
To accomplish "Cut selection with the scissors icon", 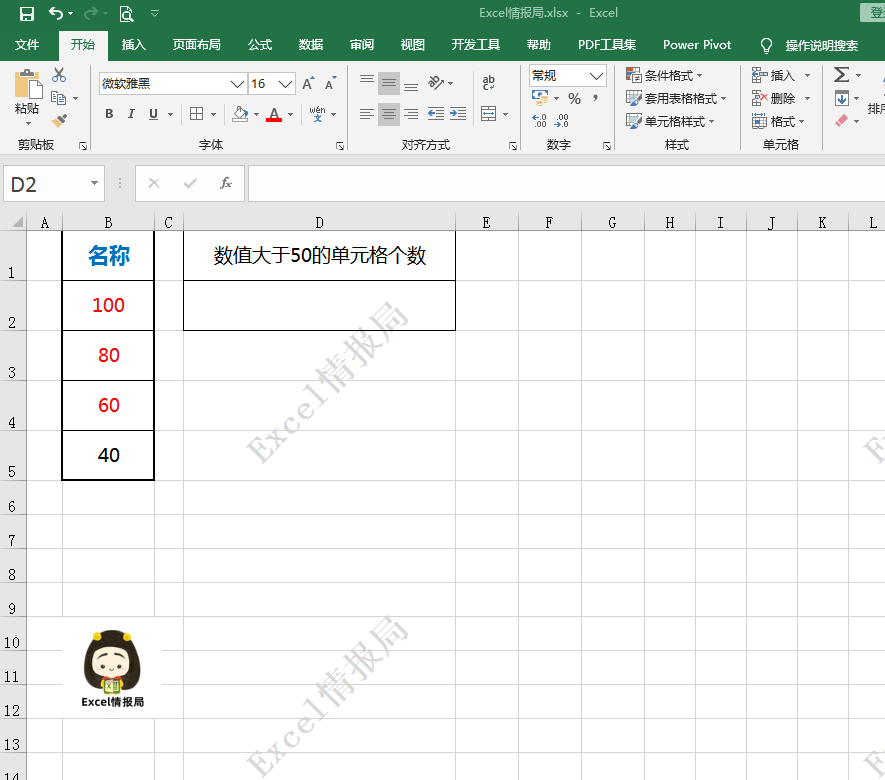I will click(x=59, y=75).
